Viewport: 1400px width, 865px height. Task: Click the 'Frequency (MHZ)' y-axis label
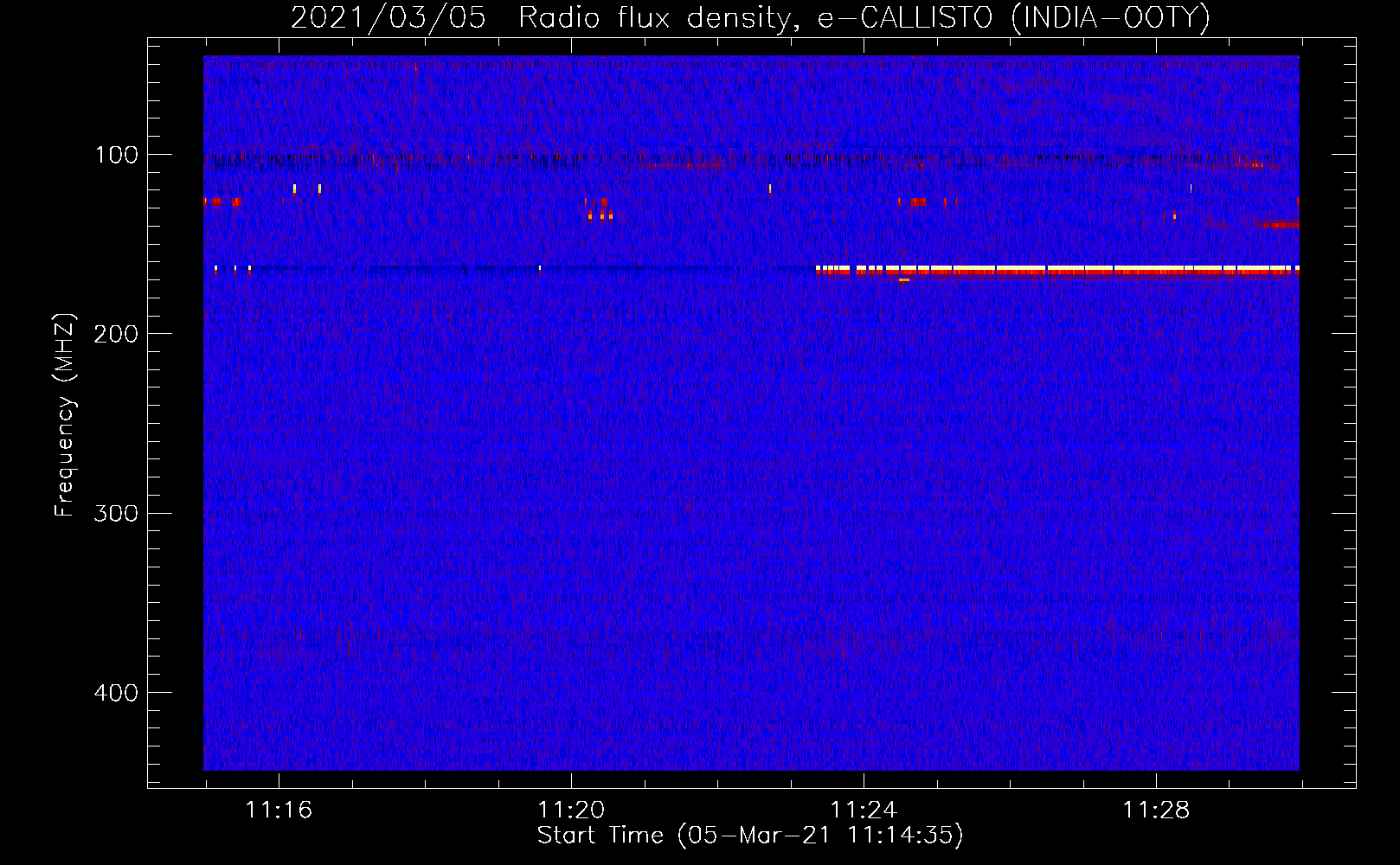pyautogui.click(x=65, y=415)
